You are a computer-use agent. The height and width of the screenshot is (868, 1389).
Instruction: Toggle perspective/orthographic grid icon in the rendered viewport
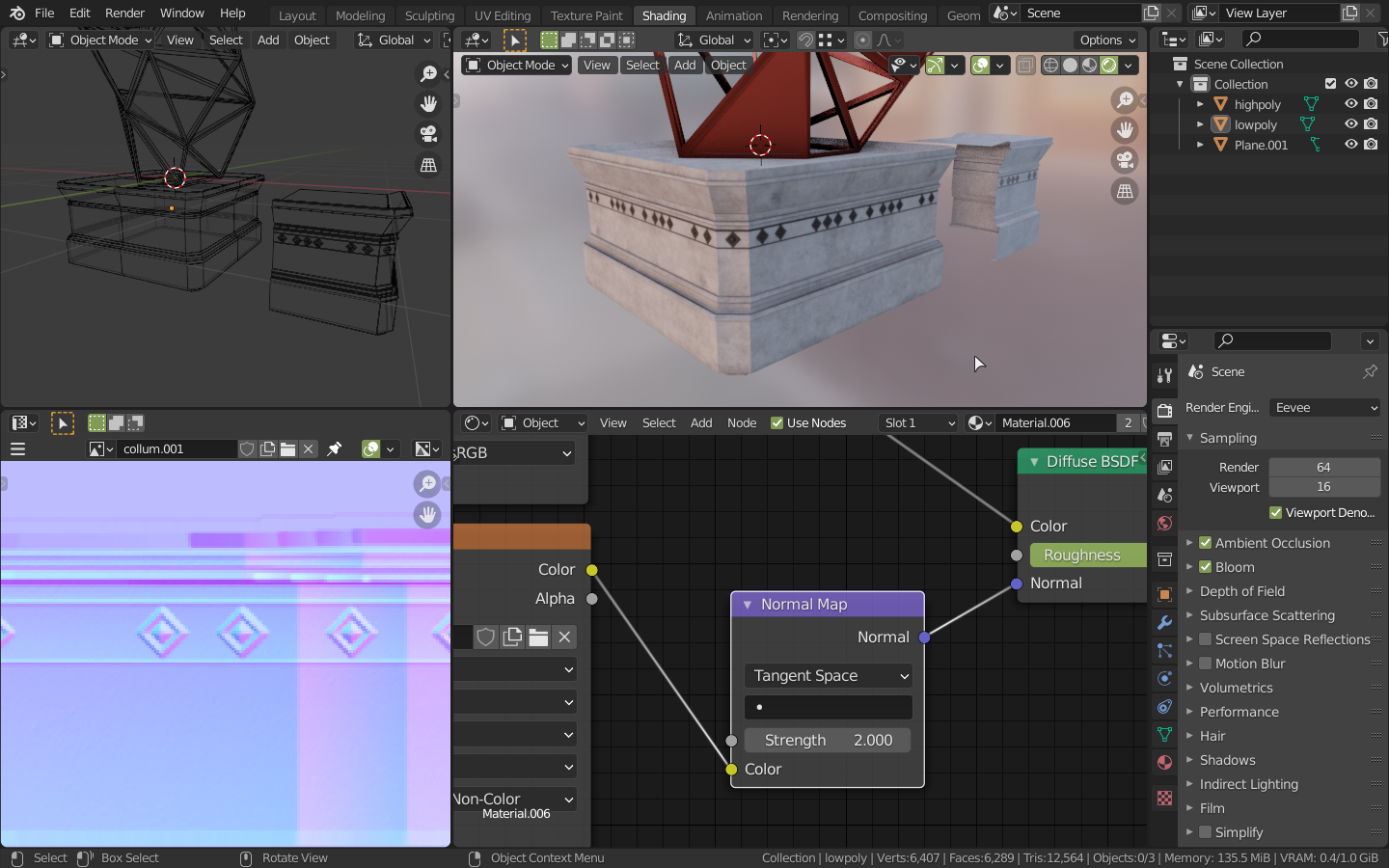[1125, 191]
